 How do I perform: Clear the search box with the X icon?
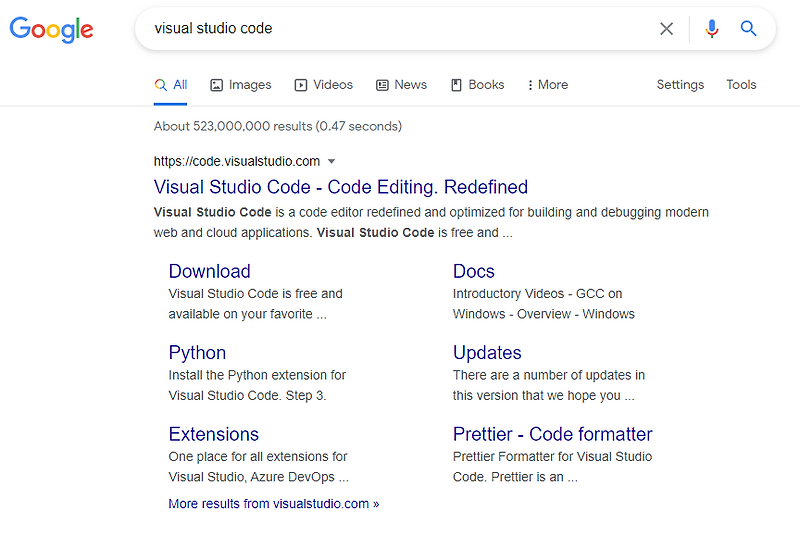point(666,29)
